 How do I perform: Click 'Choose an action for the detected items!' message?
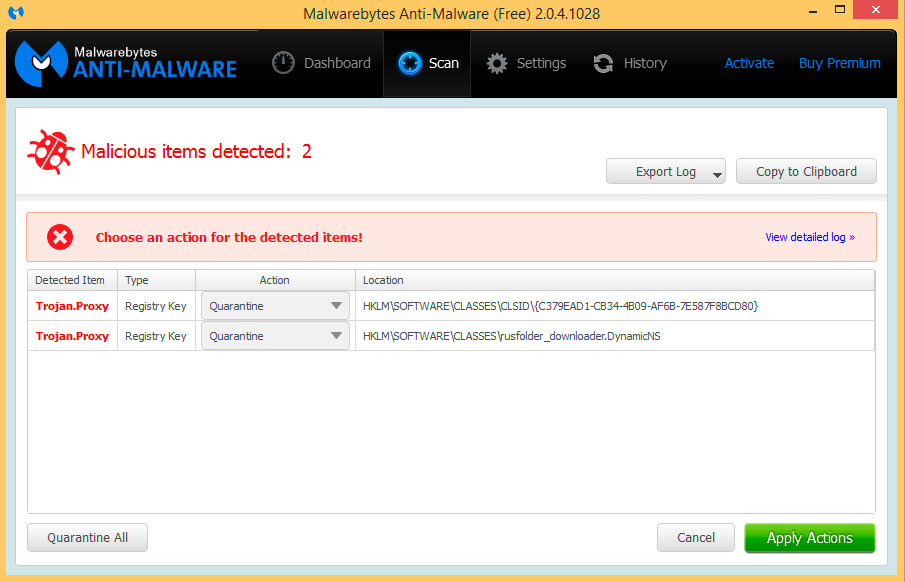229,237
